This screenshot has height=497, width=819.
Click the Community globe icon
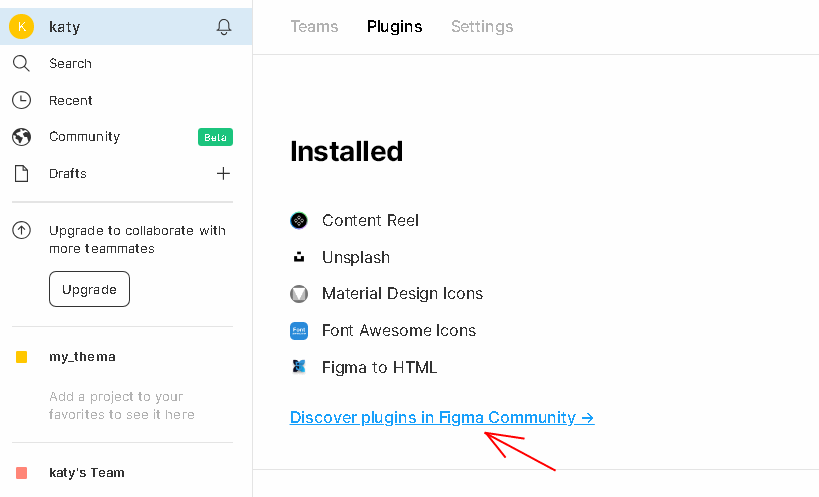(x=21, y=137)
